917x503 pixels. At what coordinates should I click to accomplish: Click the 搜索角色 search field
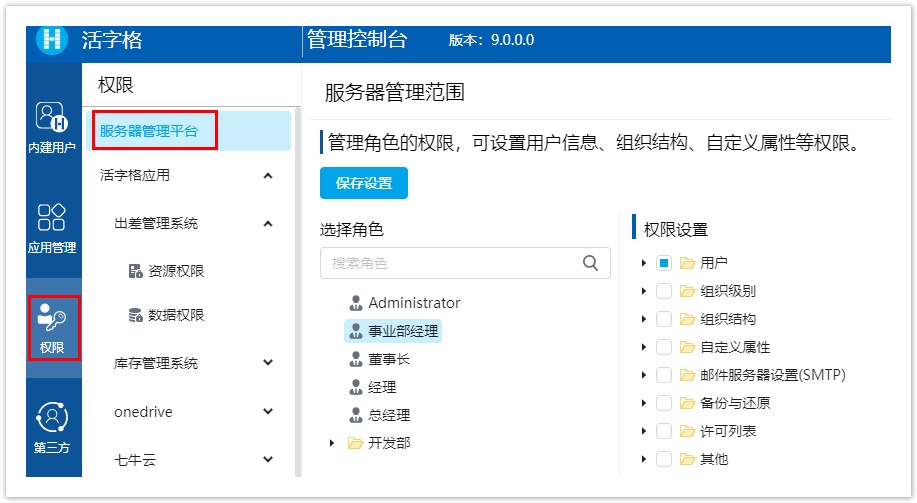452,263
